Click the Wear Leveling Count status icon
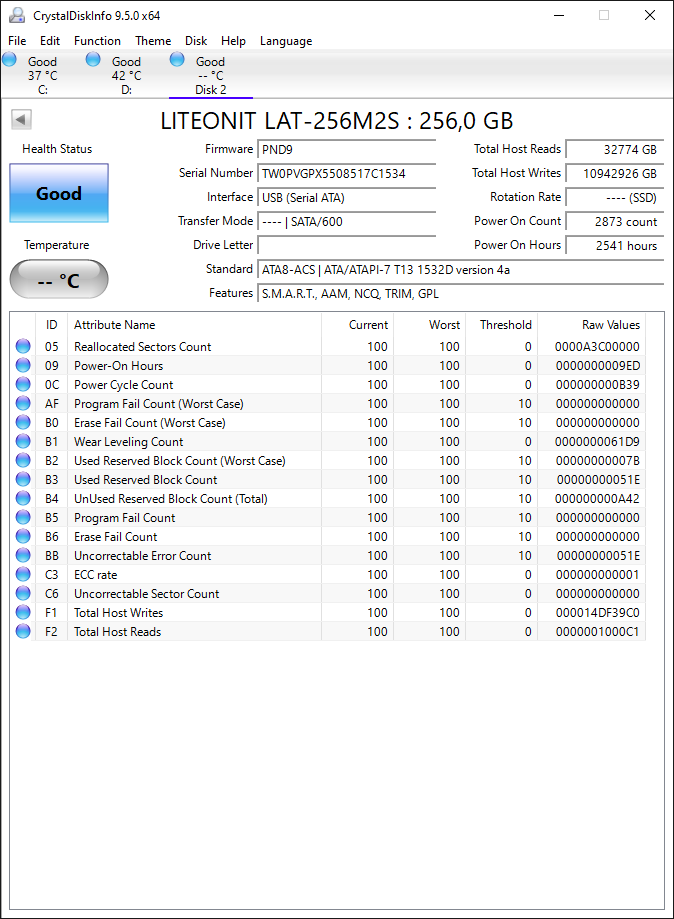 coord(23,441)
